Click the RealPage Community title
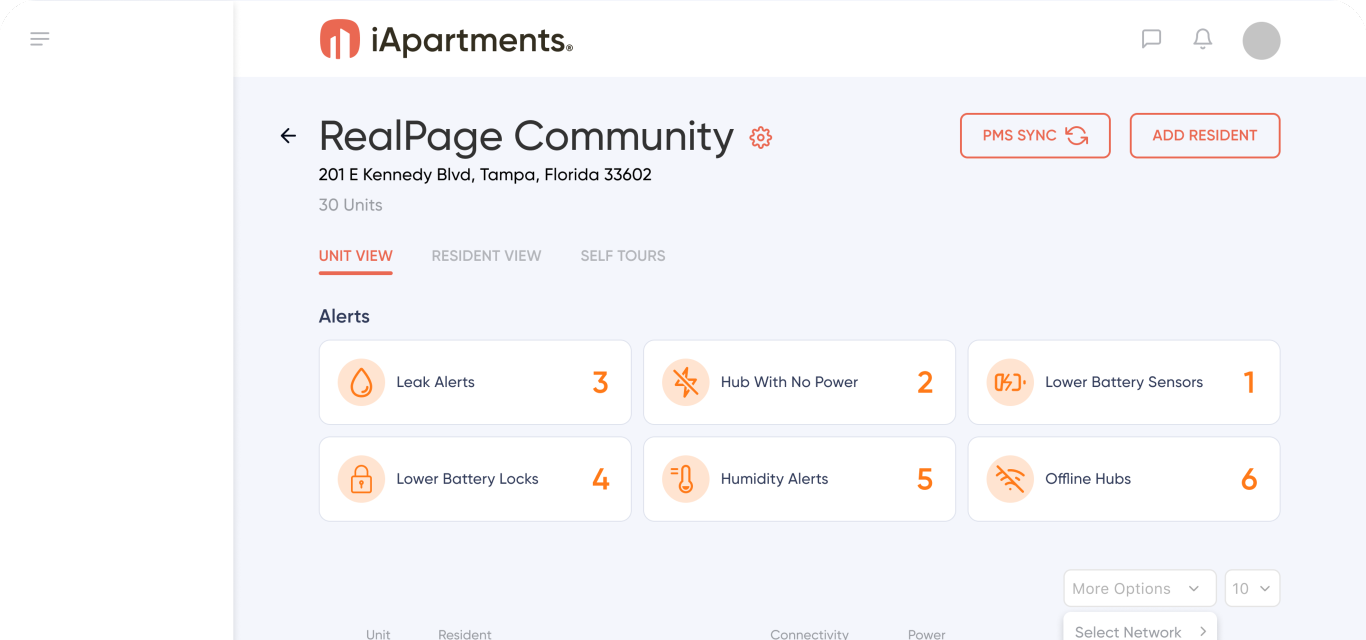 coord(526,136)
